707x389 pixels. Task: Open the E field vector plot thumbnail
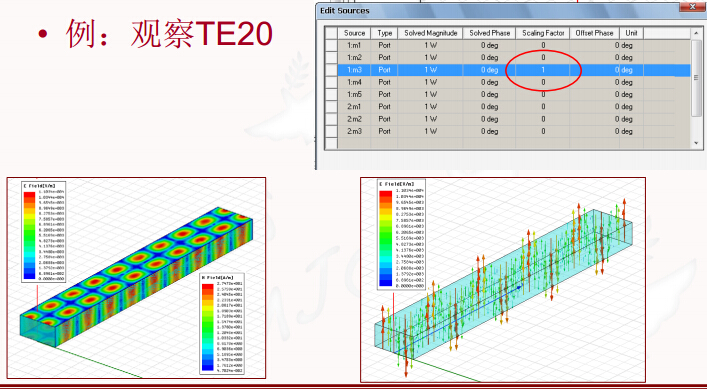[503, 279]
